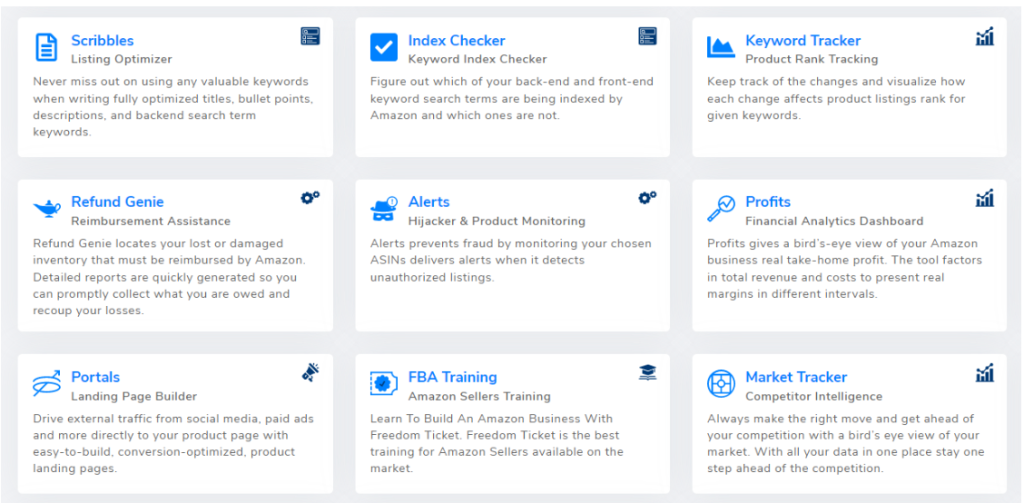Open the Scribbles title link

[x=103, y=41]
